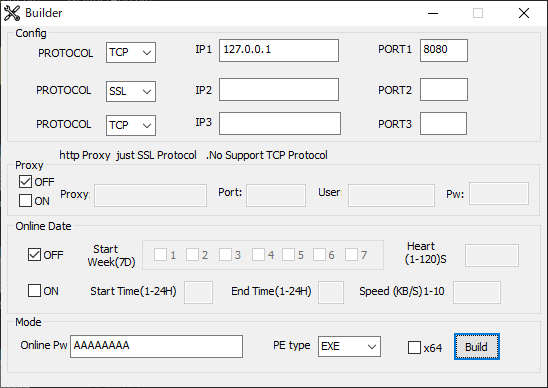Click the proxy Pw input field
Viewport: 548px width, 388px height.
point(499,193)
